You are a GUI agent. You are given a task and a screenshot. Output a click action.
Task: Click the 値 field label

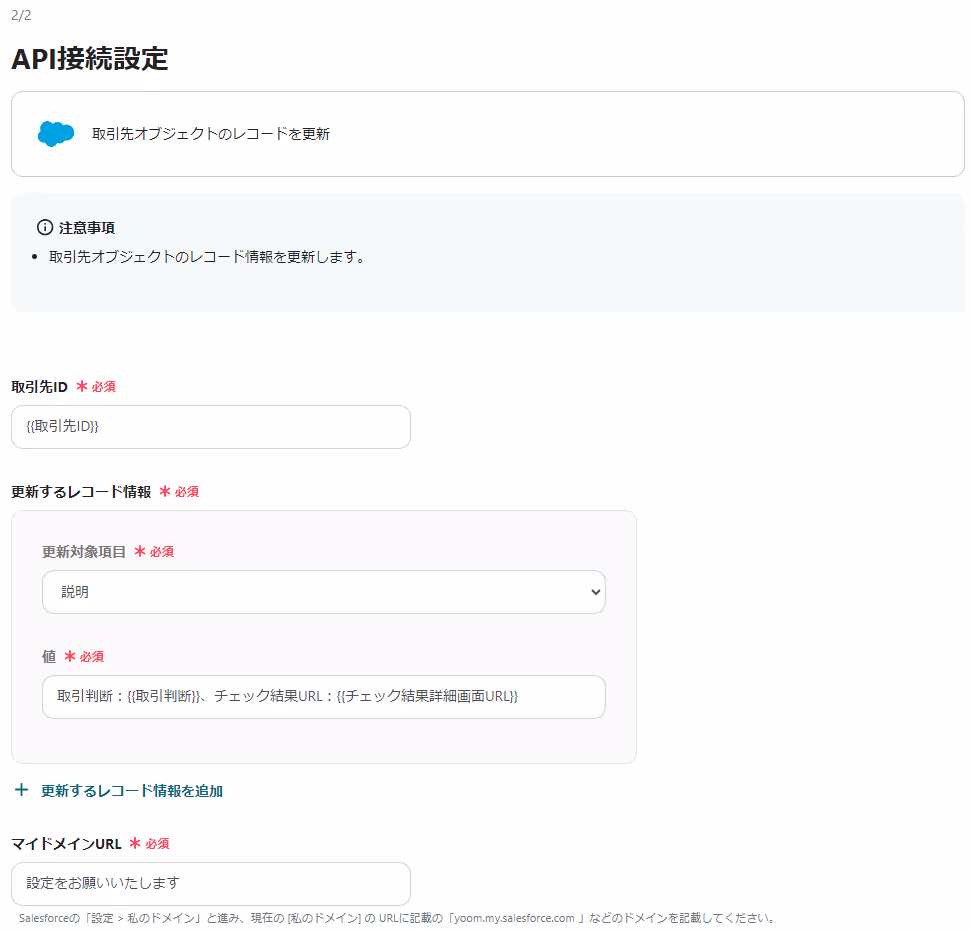(49, 656)
